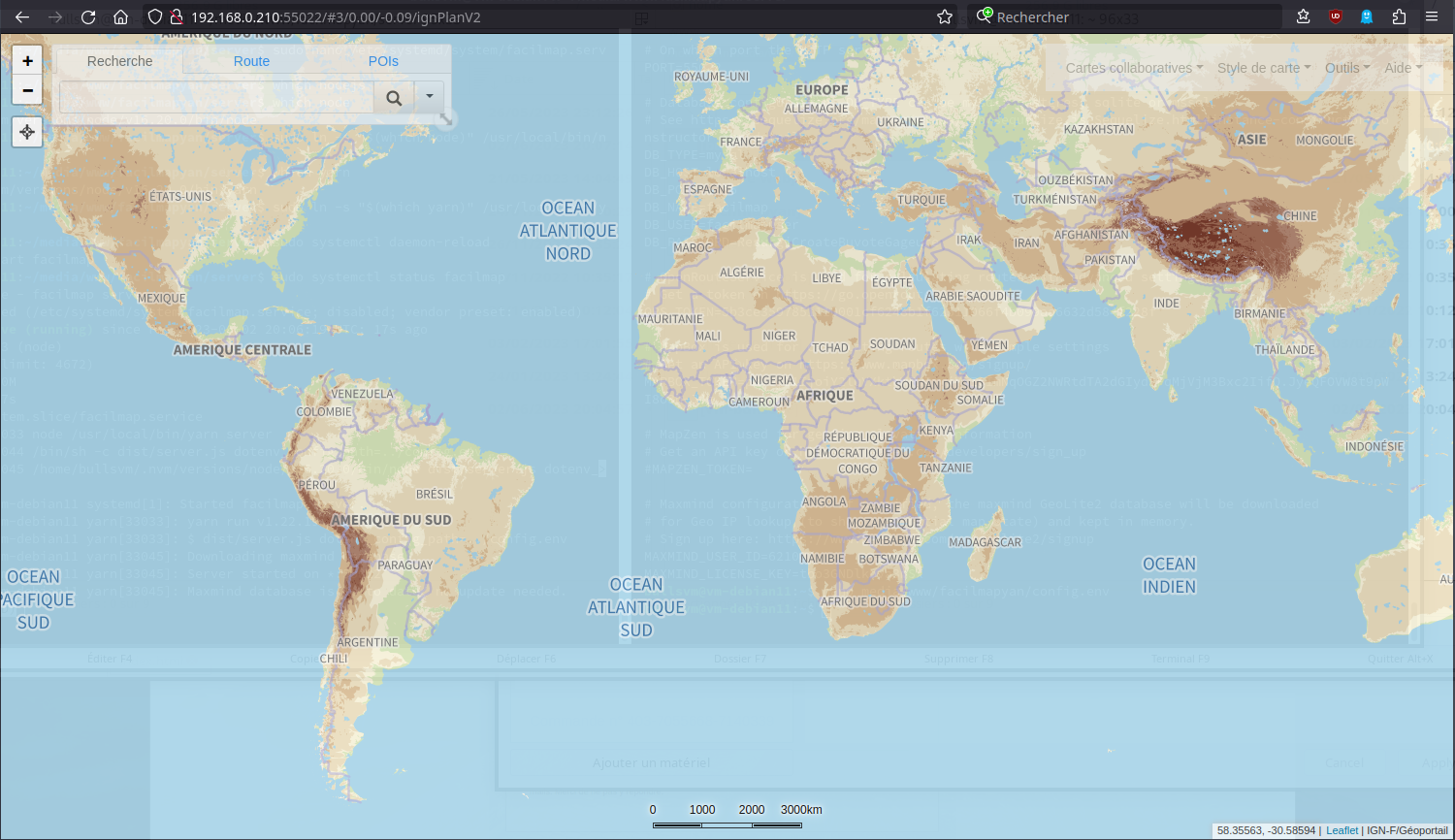This screenshot has height=840, width=1455.
Task: Reload the current page
Action: tap(88, 16)
